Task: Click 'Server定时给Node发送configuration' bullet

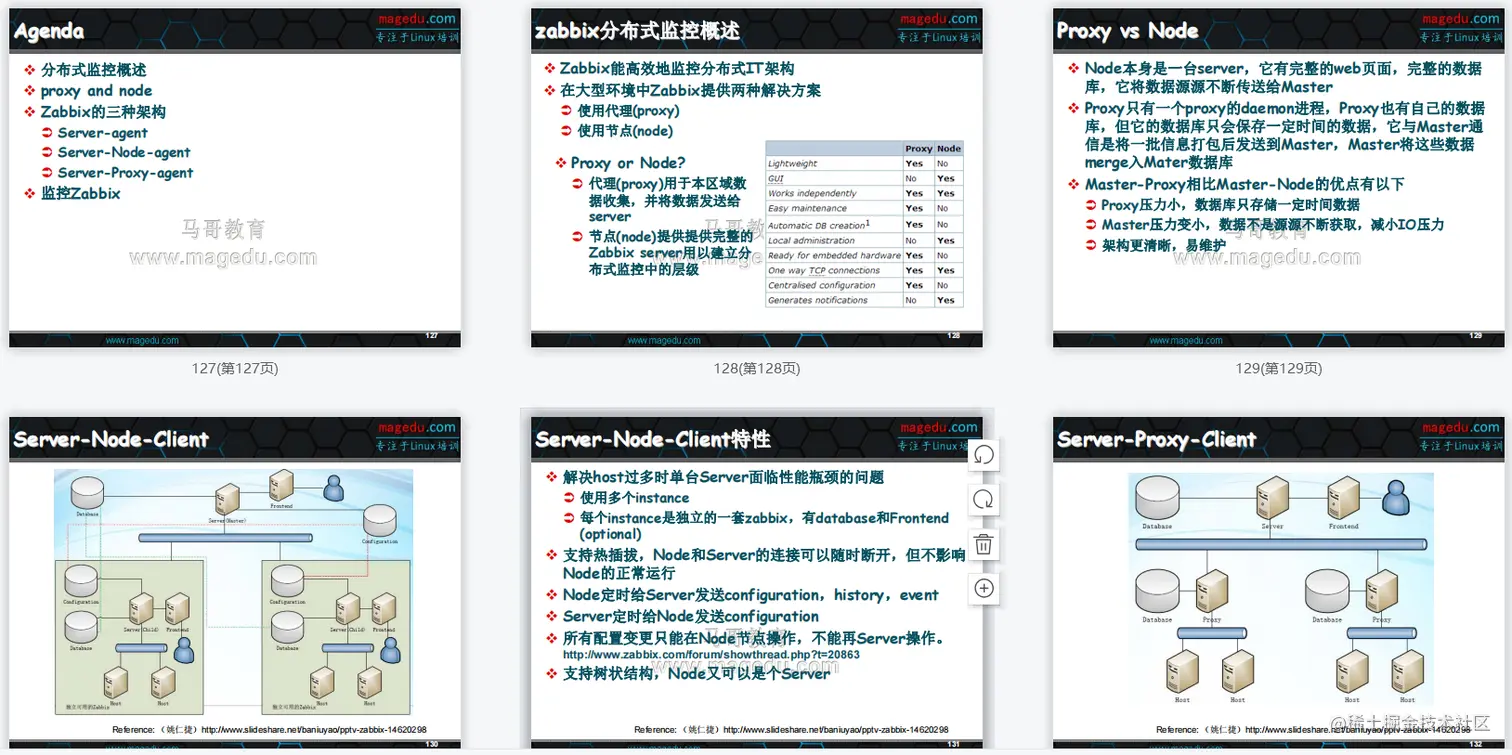Action: pyautogui.click(x=691, y=617)
